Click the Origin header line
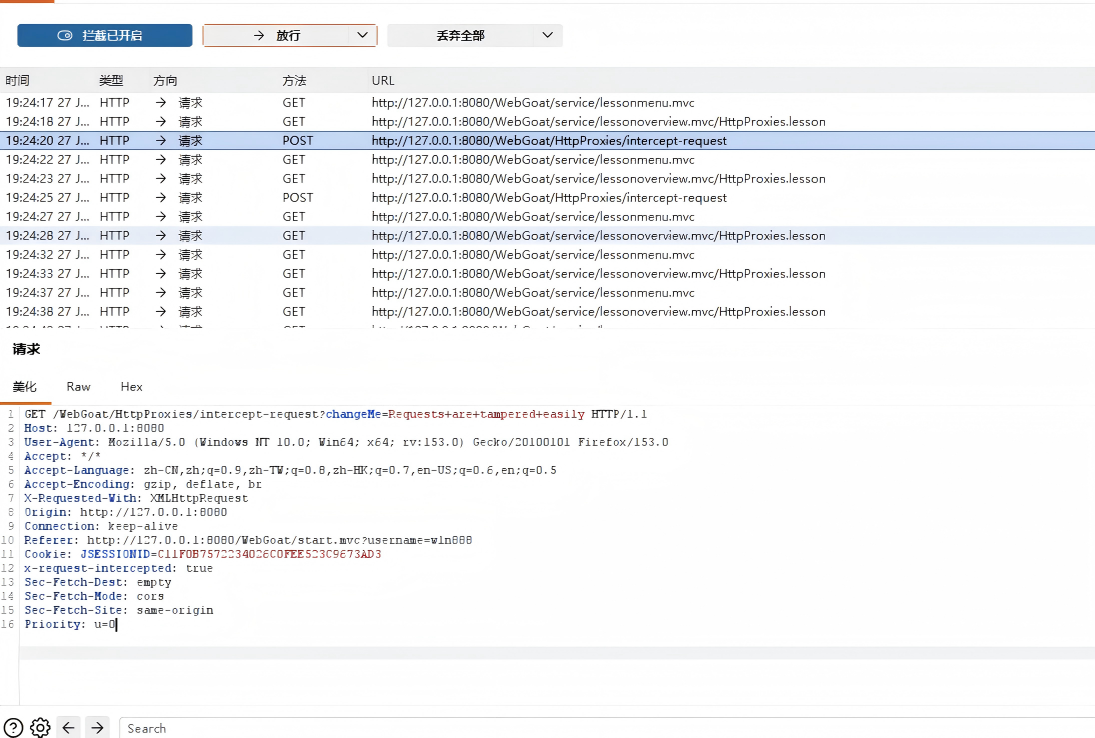The height and width of the screenshot is (738, 1095). pyautogui.click(x=126, y=512)
